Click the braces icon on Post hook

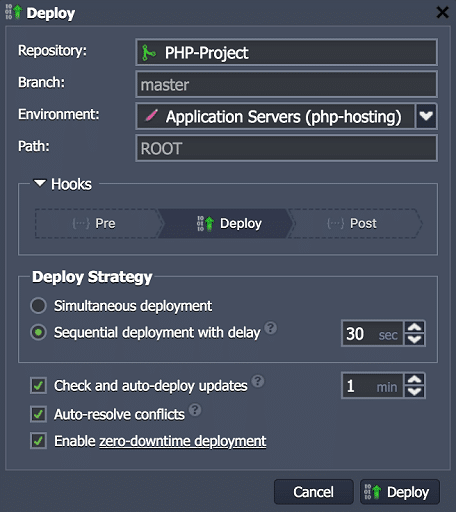tap(335, 223)
